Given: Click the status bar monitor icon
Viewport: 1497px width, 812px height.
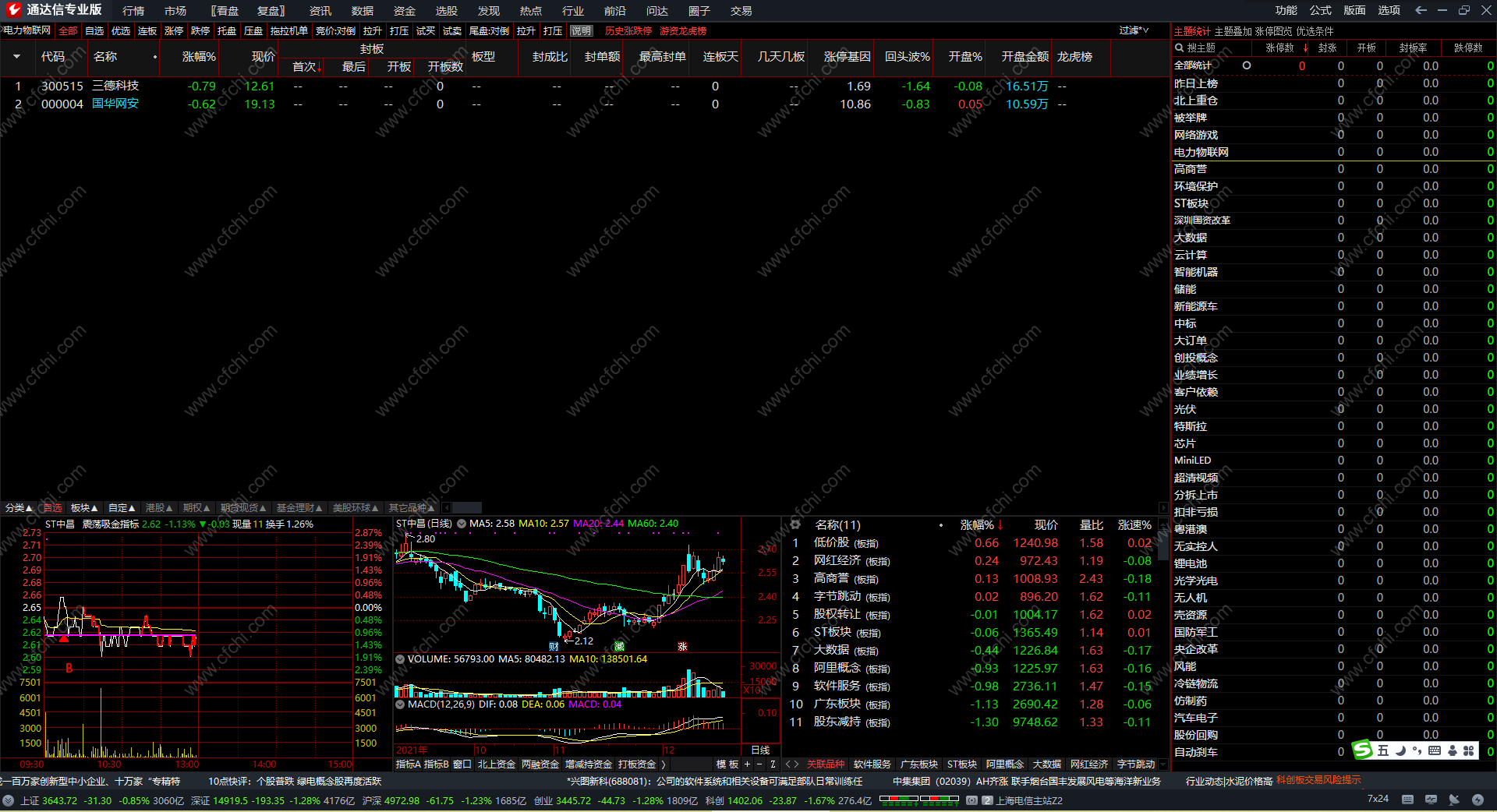Looking at the screenshot, I should point(1431,800).
